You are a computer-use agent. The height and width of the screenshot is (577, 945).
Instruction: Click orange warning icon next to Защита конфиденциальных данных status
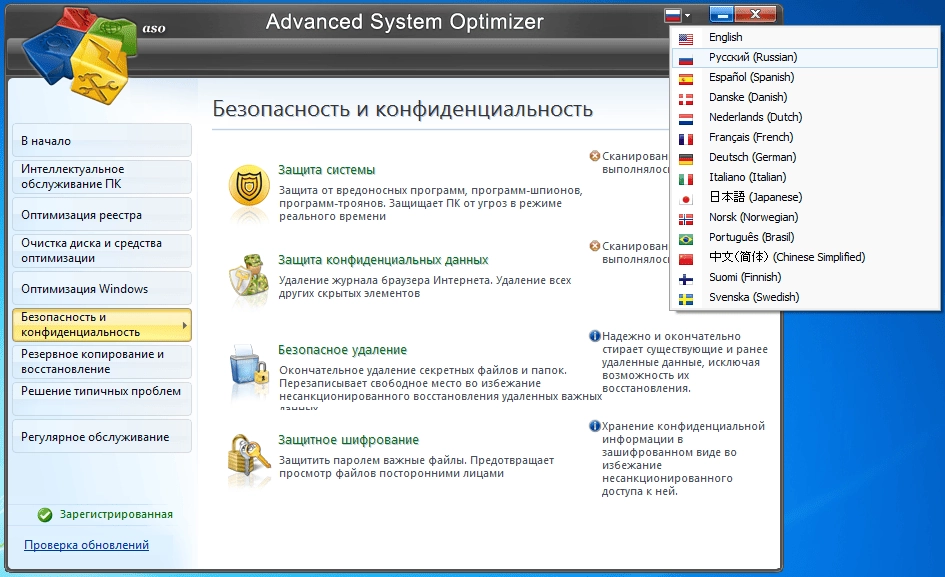(x=595, y=245)
